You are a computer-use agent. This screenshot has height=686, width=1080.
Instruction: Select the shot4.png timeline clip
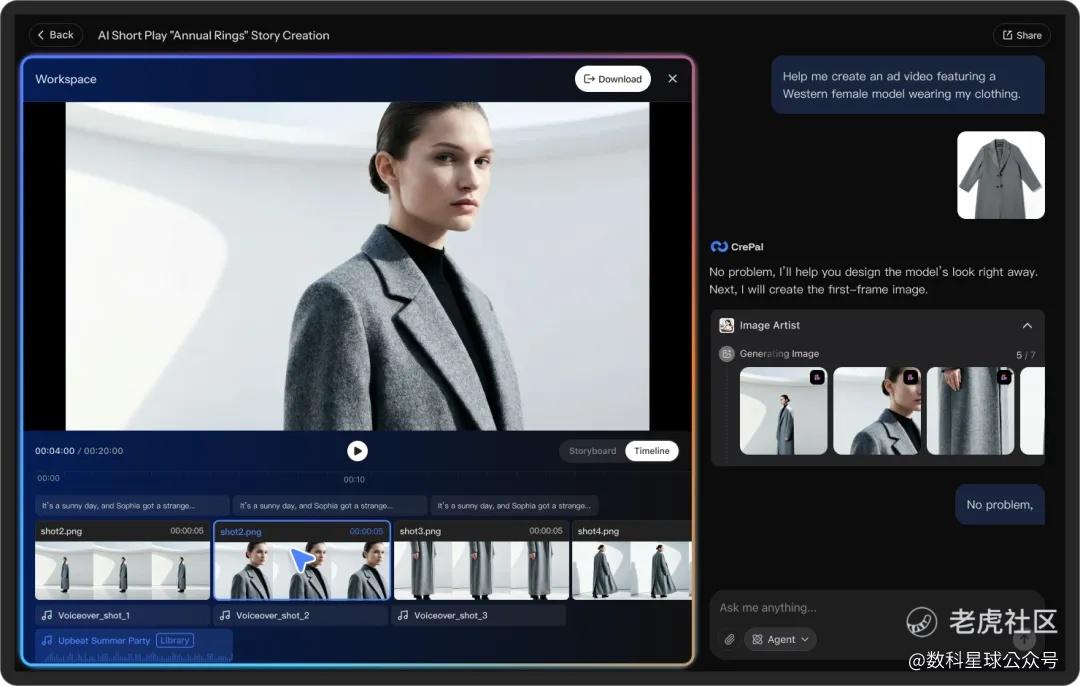[x=632, y=561]
